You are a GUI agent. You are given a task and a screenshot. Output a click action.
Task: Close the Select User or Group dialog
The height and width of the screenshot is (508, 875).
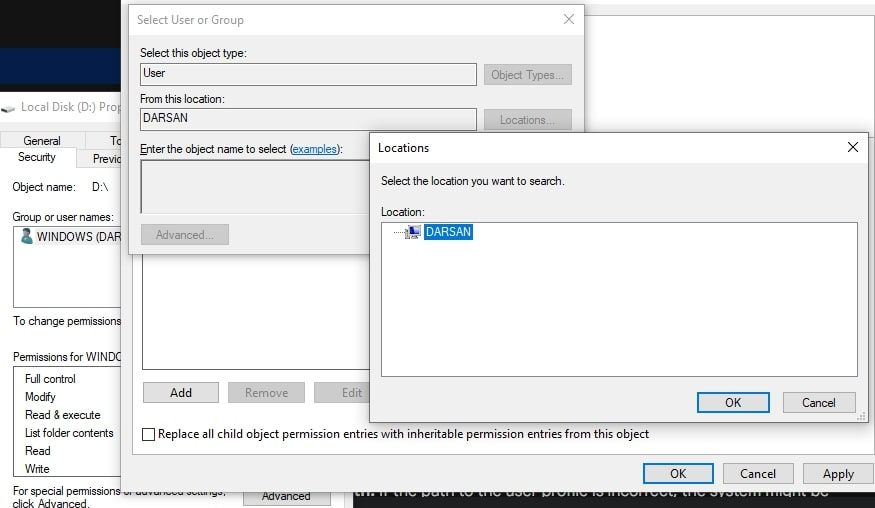[569, 20]
